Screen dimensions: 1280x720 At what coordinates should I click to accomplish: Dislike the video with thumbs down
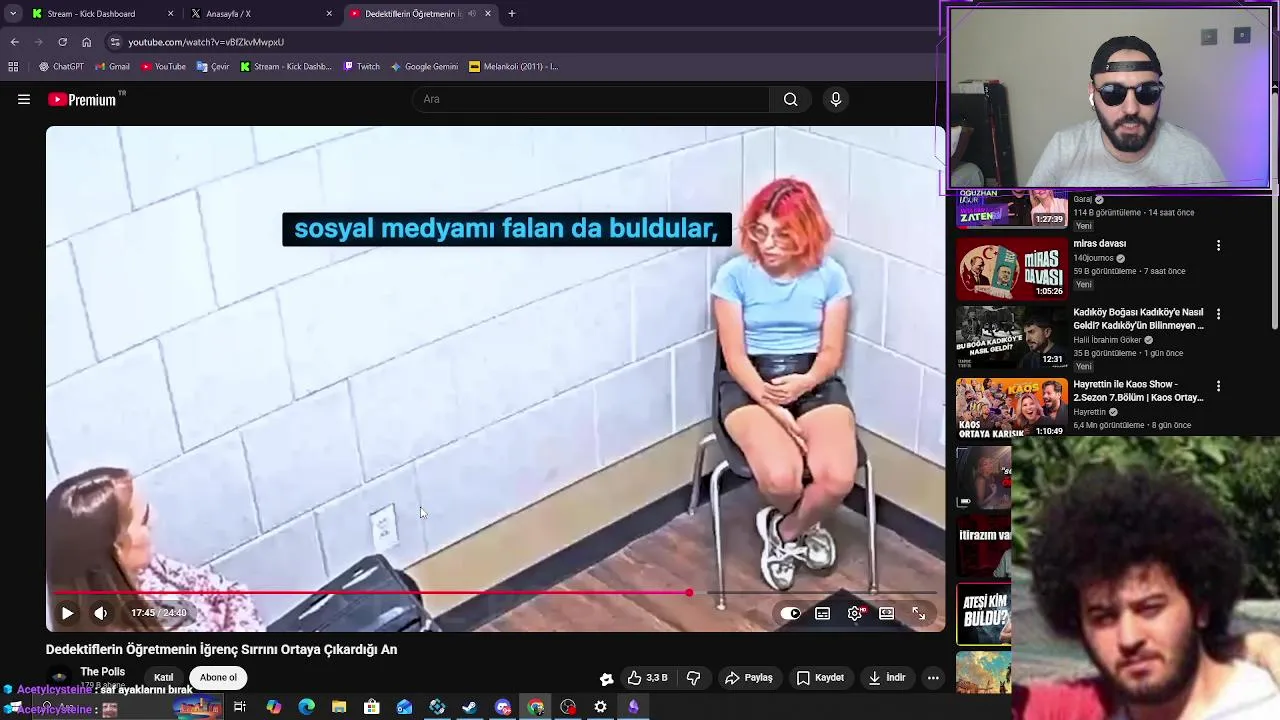(x=693, y=677)
